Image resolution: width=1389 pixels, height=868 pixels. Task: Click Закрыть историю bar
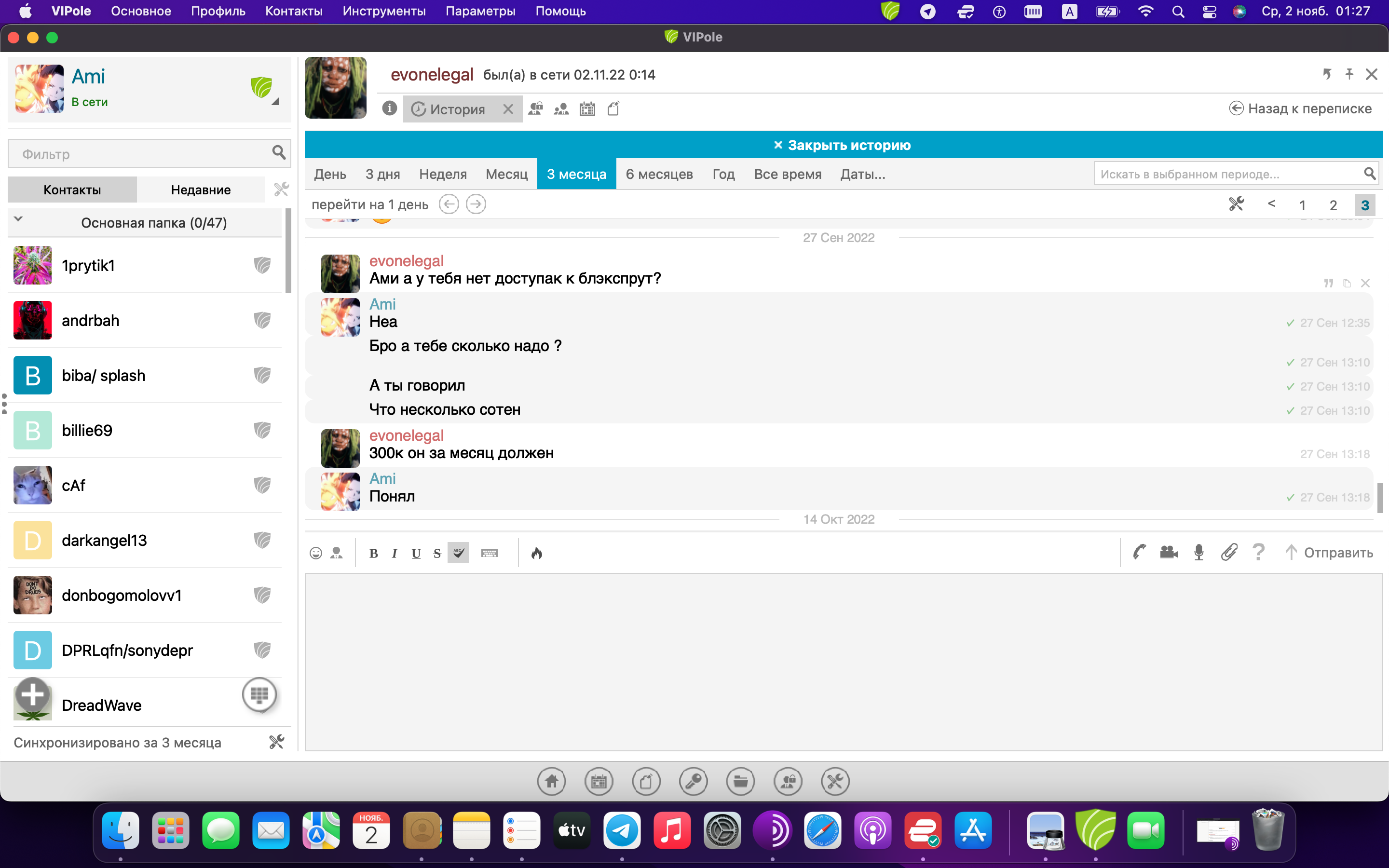(x=843, y=145)
